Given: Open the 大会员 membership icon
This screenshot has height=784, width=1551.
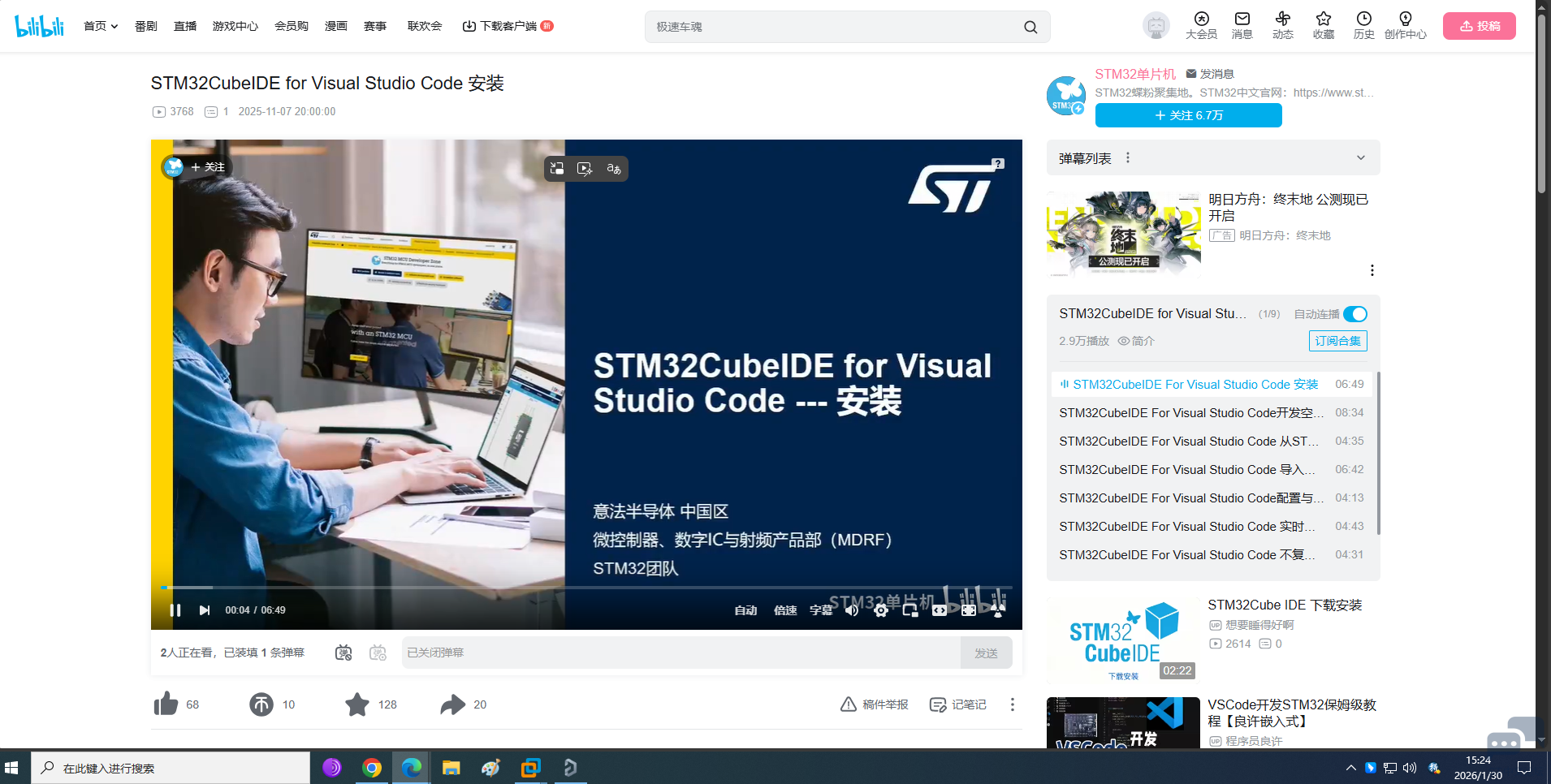Looking at the screenshot, I should (1201, 19).
